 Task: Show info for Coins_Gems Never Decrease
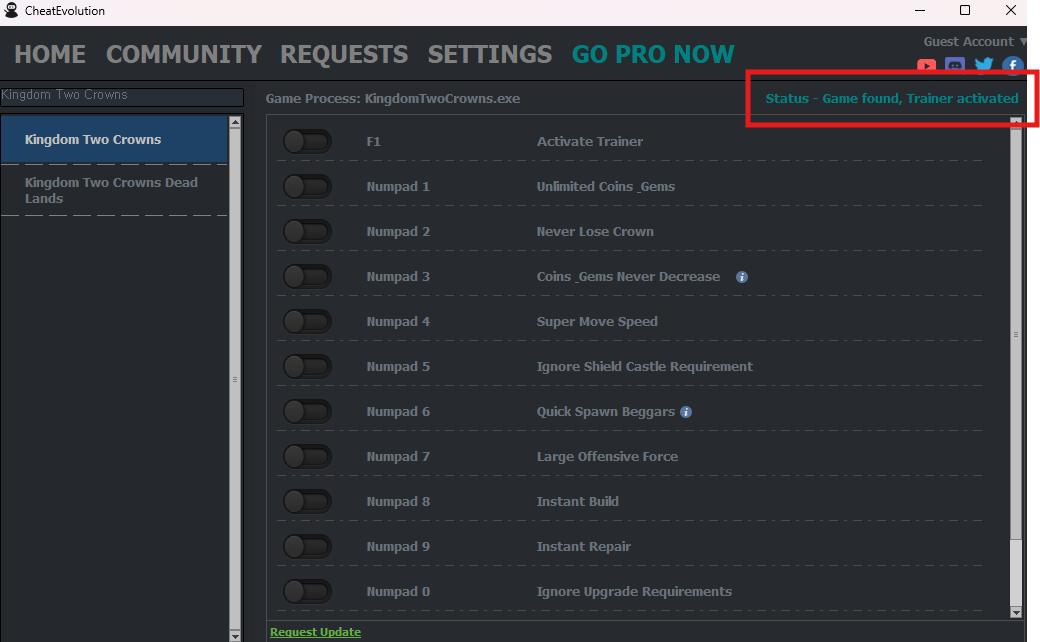point(742,277)
